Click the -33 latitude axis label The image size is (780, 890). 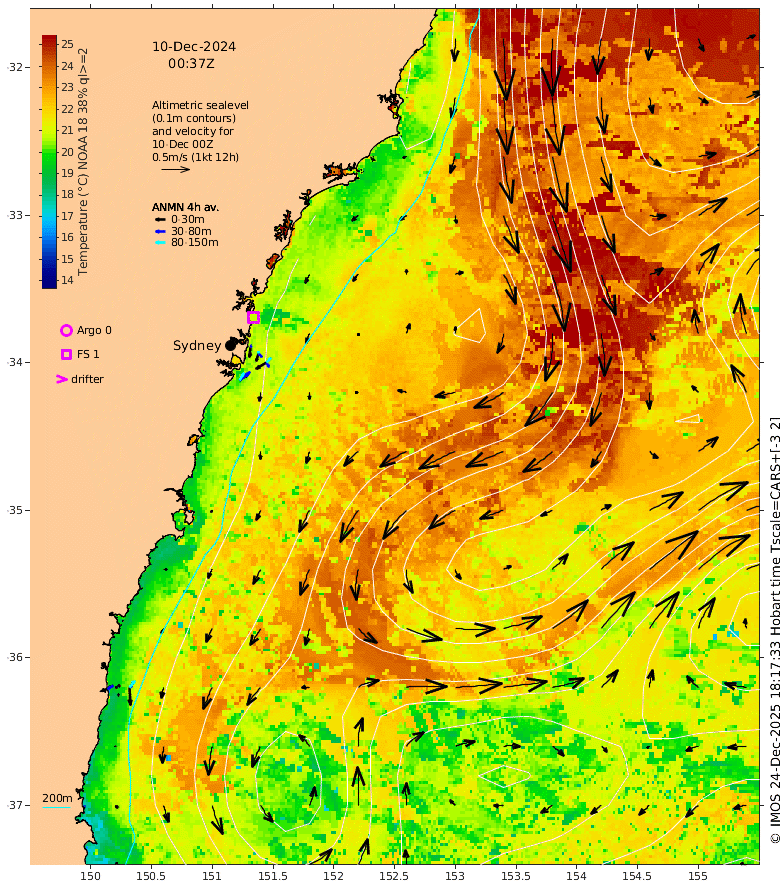15,215
